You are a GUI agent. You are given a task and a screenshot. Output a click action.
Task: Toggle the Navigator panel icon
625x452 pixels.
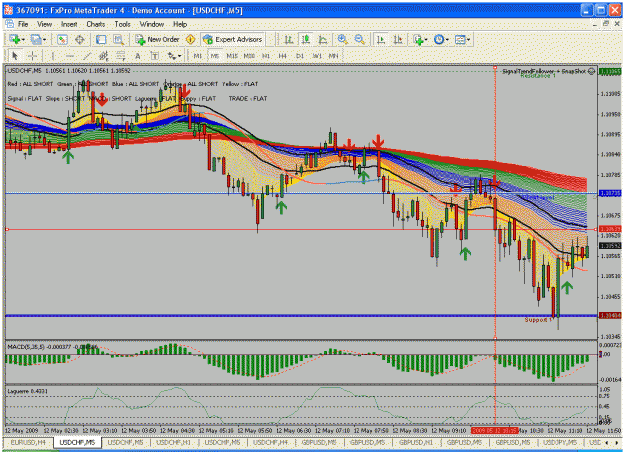click(101, 39)
